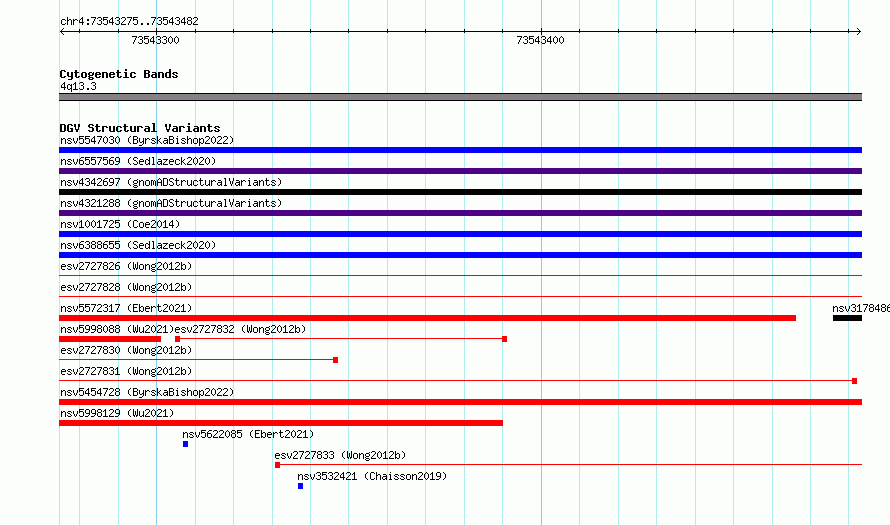
Task: Open esv2727826 (Wong2012b) variant label
Action: tap(126, 266)
